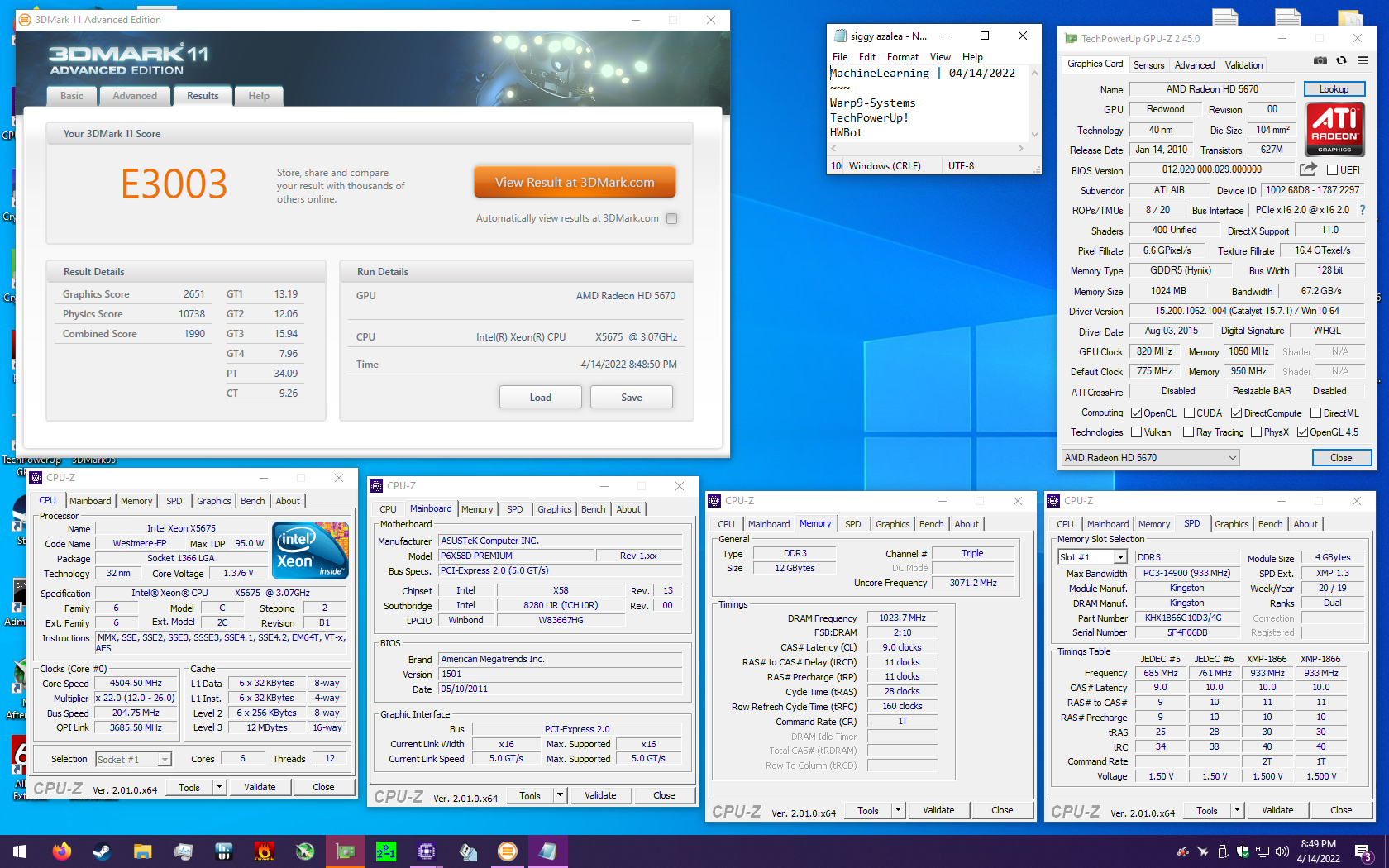Open the flame benchmark taskbar icon
This screenshot has height=868, width=1389.
click(264, 851)
